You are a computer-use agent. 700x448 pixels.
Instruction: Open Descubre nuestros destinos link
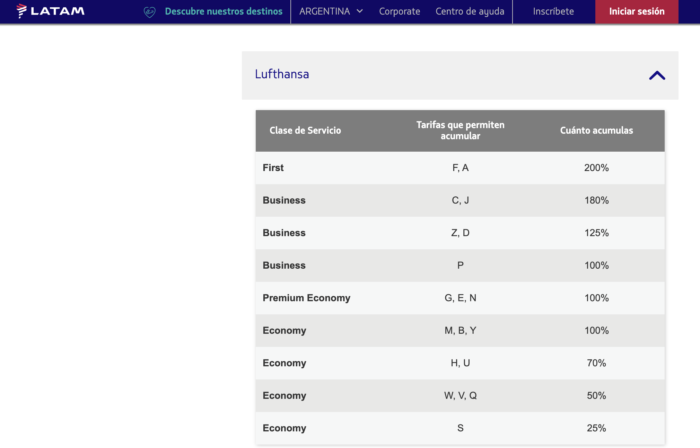(223, 11)
